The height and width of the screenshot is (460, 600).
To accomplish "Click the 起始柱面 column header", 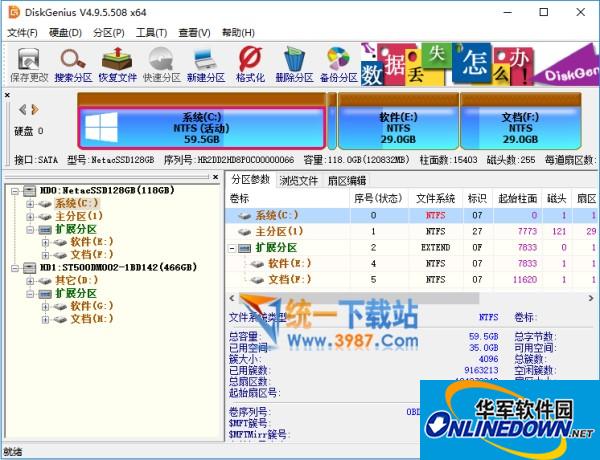I will point(517,199).
